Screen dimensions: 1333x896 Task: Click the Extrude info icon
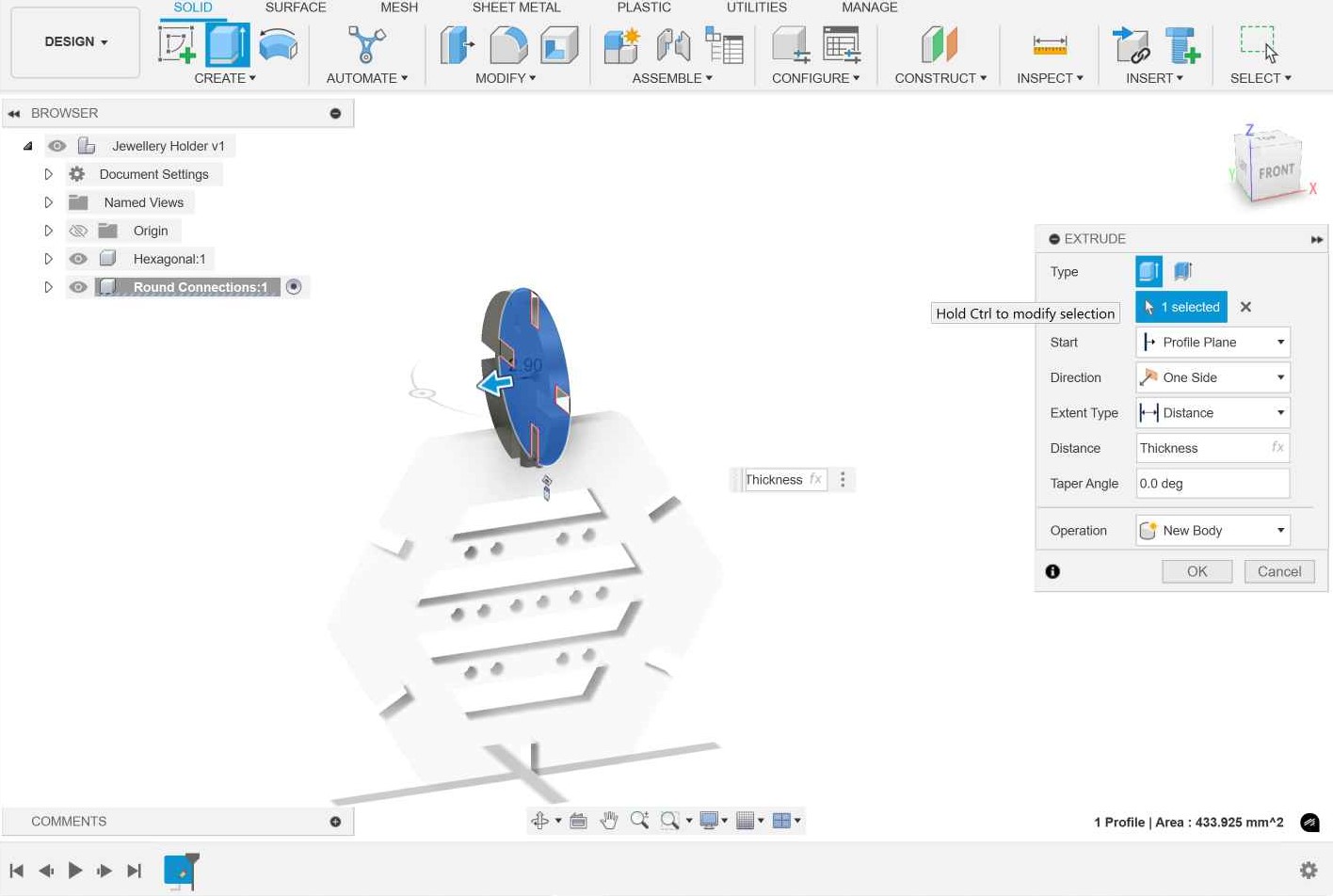tap(1052, 571)
